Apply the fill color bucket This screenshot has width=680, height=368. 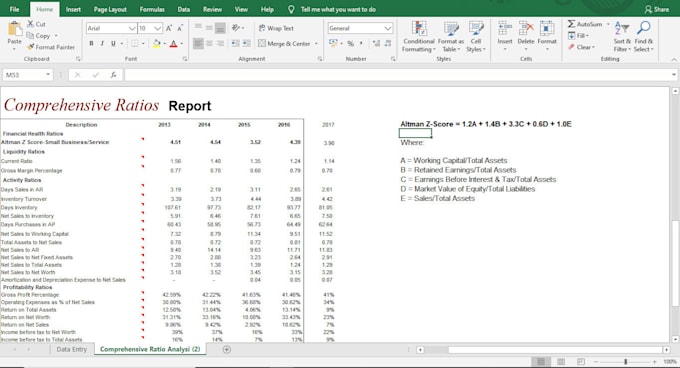click(157, 43)
